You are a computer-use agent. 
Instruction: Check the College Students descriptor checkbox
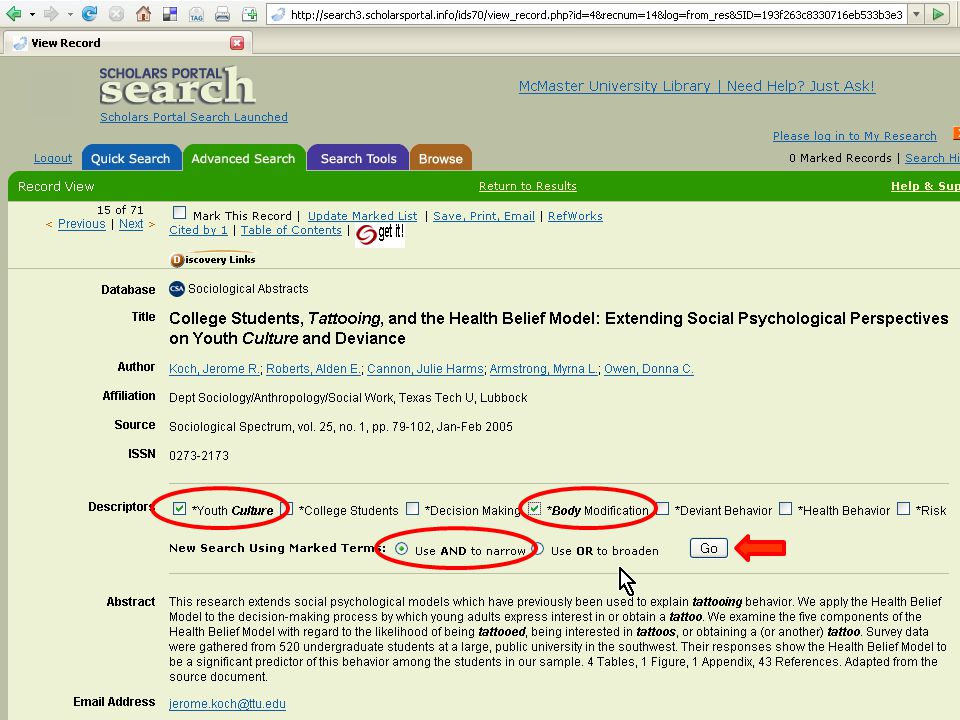click(x=287, y=508)
